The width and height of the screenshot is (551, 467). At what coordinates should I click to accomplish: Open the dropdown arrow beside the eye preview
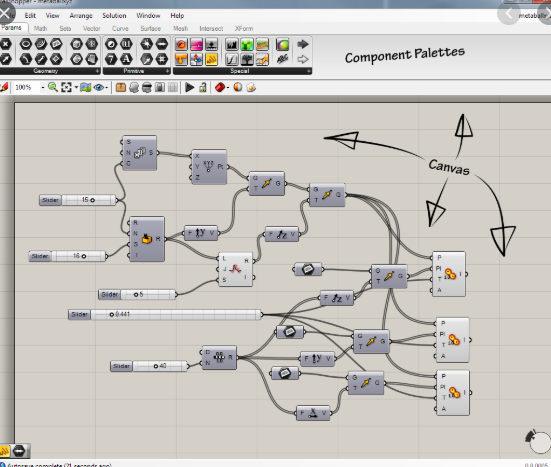click(x=106, y=88)
